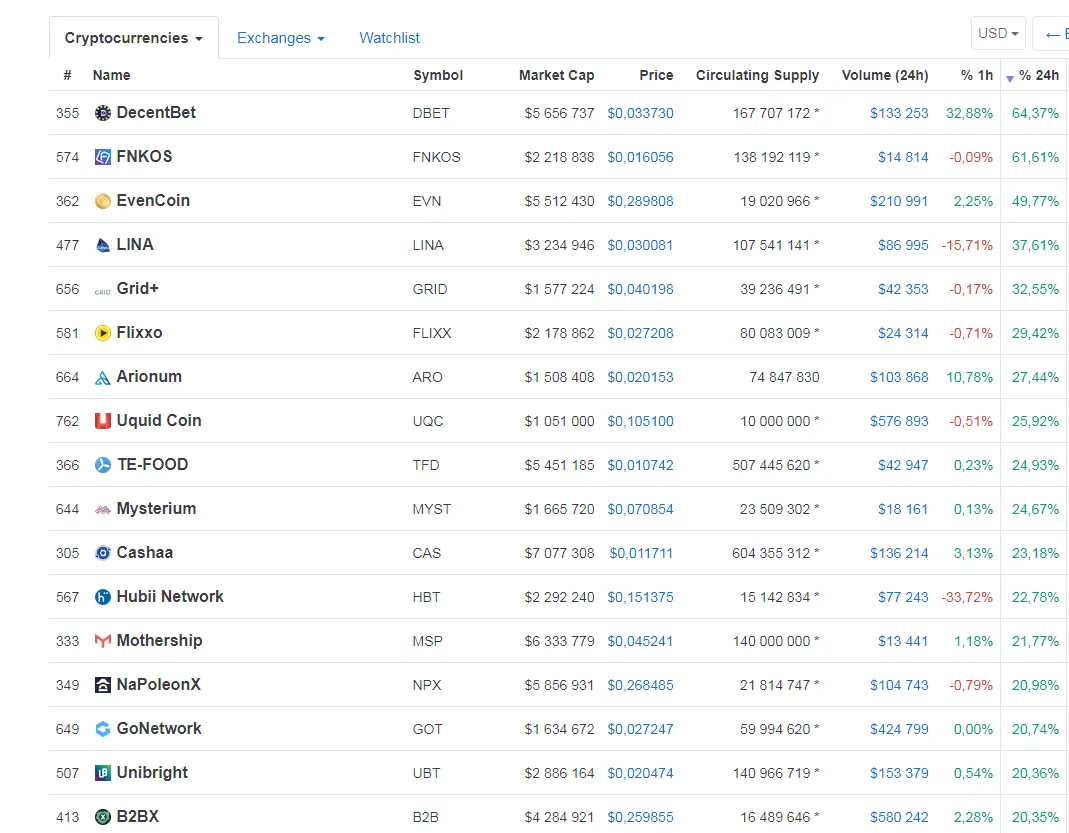
Task: Open the FNKOS name link
Action: click(x=145, y=157)
